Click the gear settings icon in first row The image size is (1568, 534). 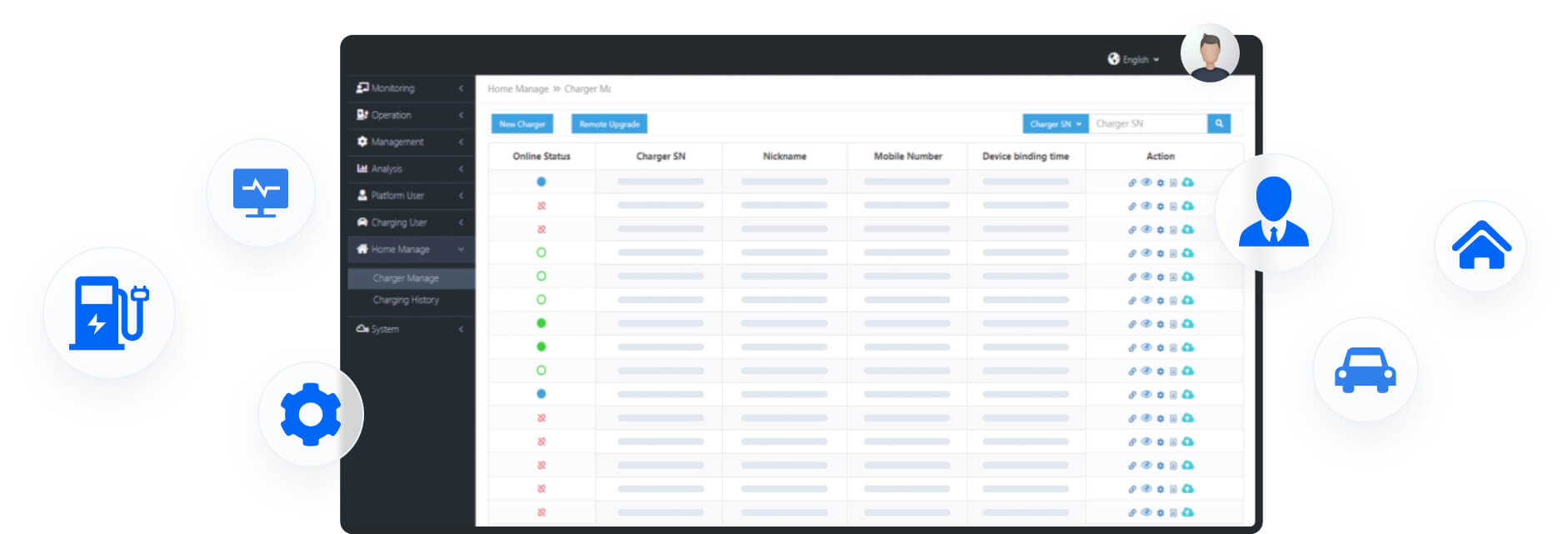point(1160,182)
